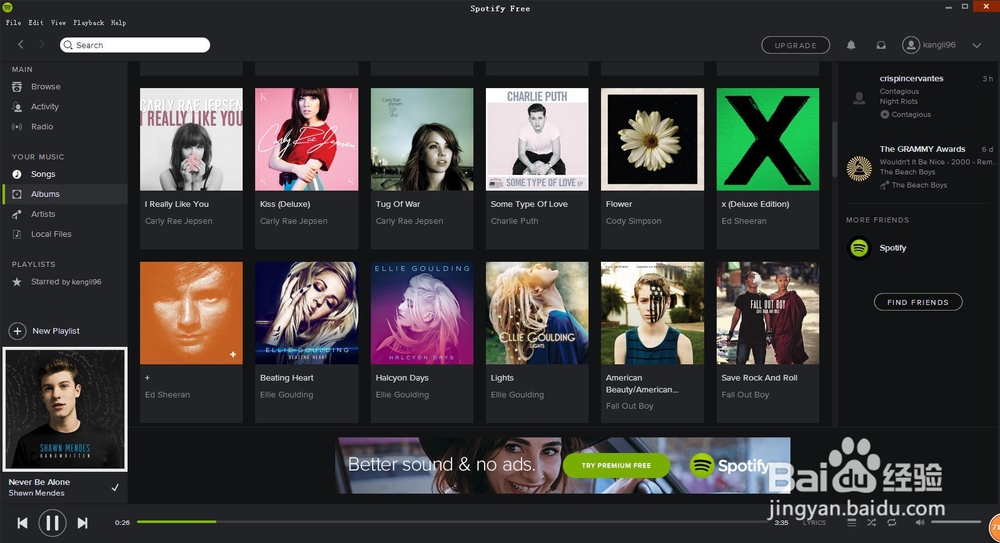
Task: Open Kiss (Deluxe) album cover
Action: pyautogui.click(x=307, y=139)
